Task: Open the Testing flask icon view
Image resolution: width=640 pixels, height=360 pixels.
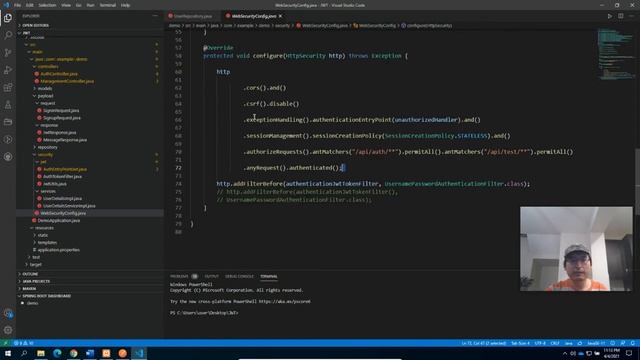Action: coord(8,105)
